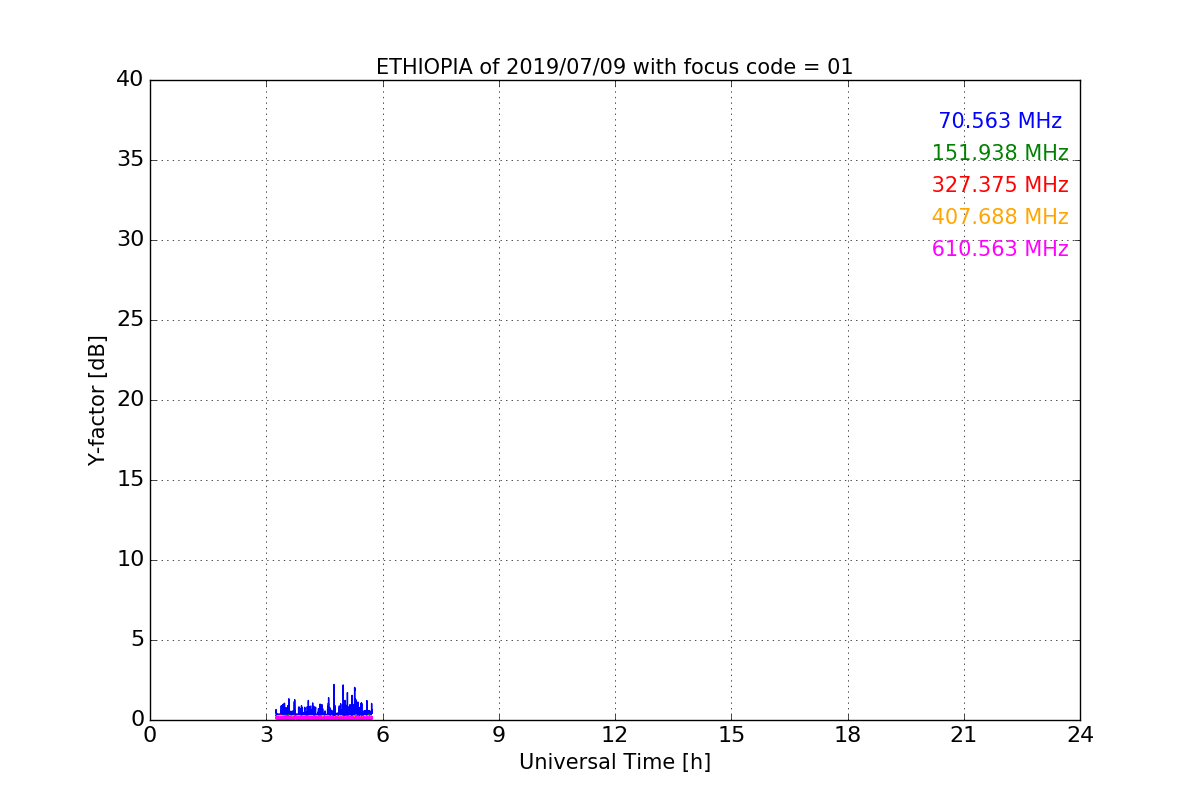
Task: Click the x-axis tick label 21
Action: pos(964,735)
